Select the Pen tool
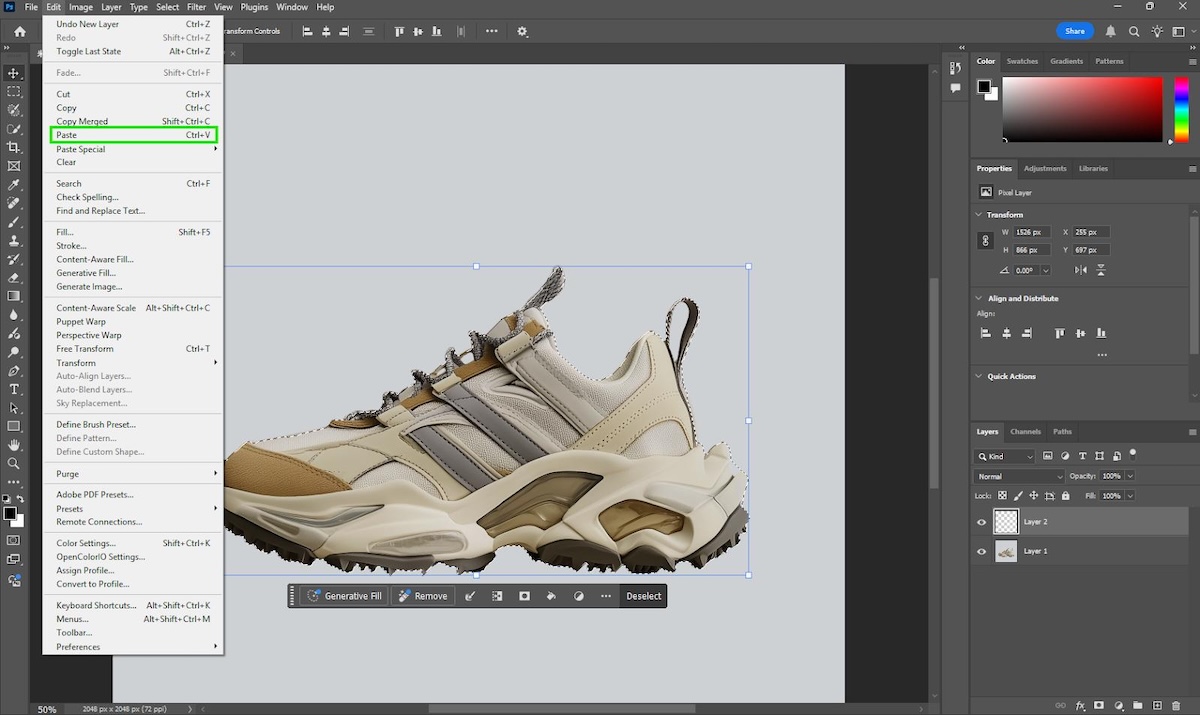This screenshot has height=715, width=1200. pyautogui.click(x=14, y=371)
